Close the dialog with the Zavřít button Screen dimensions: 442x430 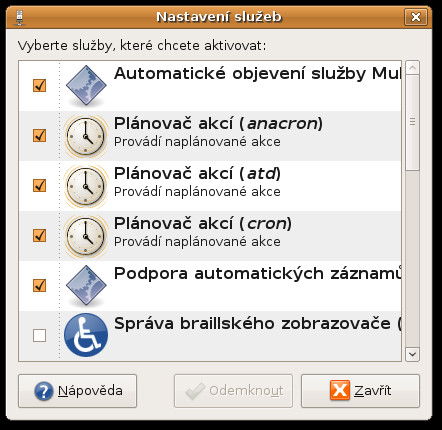360,391
